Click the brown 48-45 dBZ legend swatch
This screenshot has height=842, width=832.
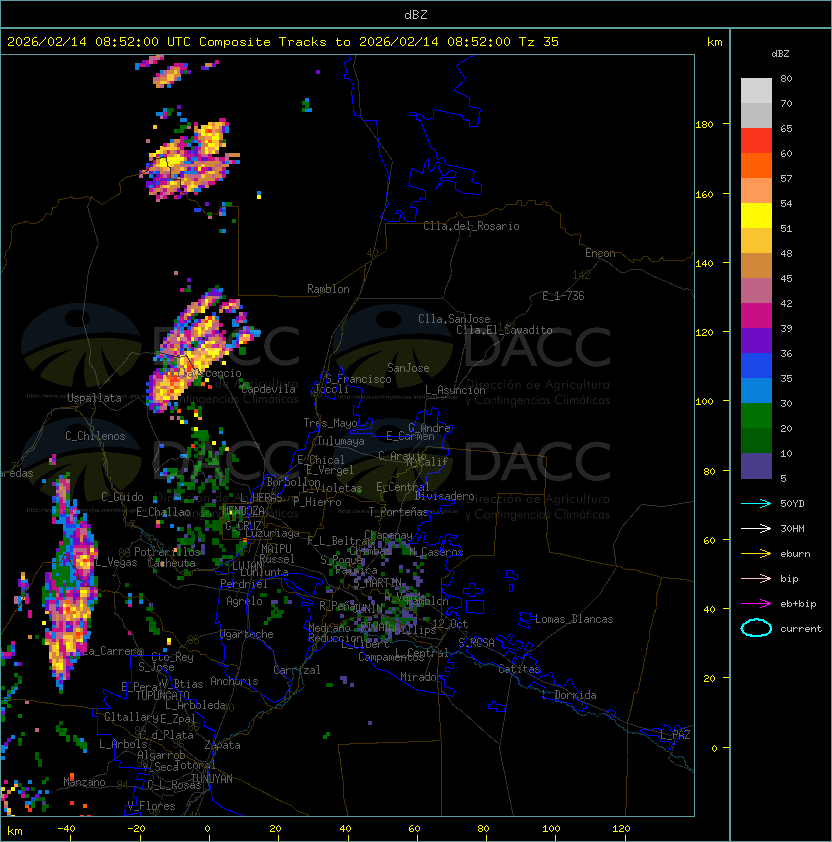click(x=756, y=266)
